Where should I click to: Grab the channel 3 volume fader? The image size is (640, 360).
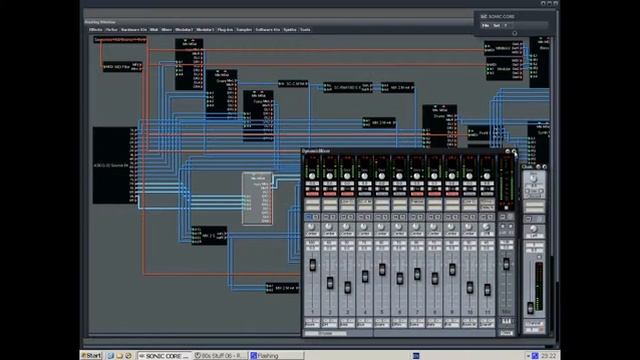tap(347, 287)
